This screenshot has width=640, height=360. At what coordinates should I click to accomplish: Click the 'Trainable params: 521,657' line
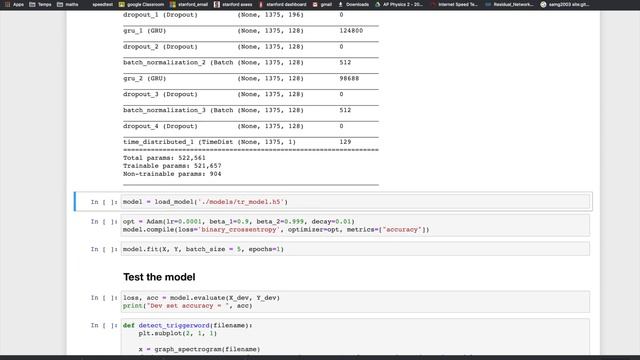point(172,166)
